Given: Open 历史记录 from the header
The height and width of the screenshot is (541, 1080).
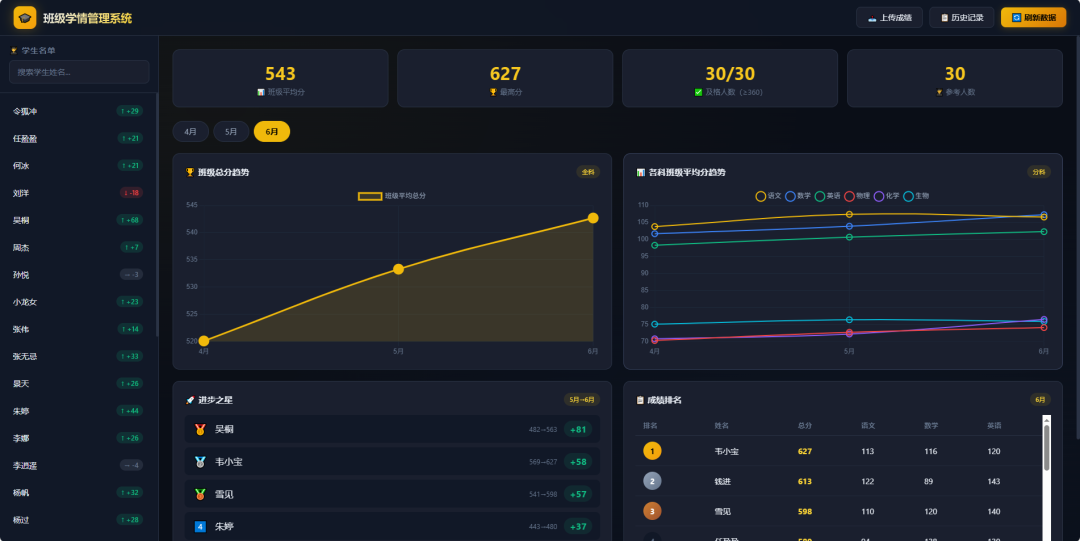Looking at the screenshot, I should click(962, 18).
